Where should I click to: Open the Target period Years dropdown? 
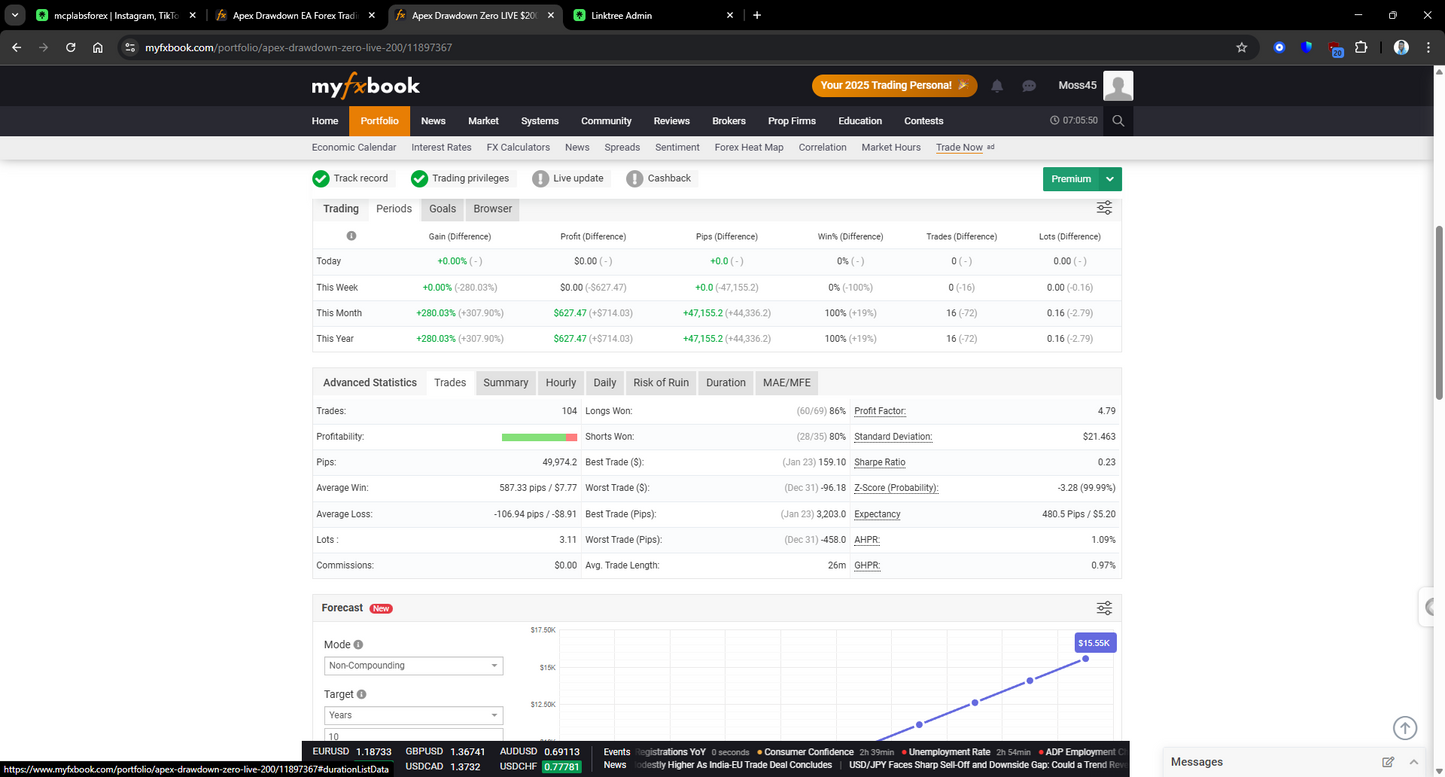pyautogui.click(x=413, y=715)
